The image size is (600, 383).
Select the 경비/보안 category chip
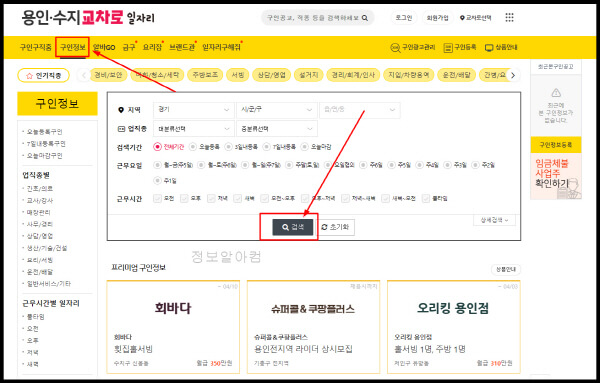coord(108,75)
